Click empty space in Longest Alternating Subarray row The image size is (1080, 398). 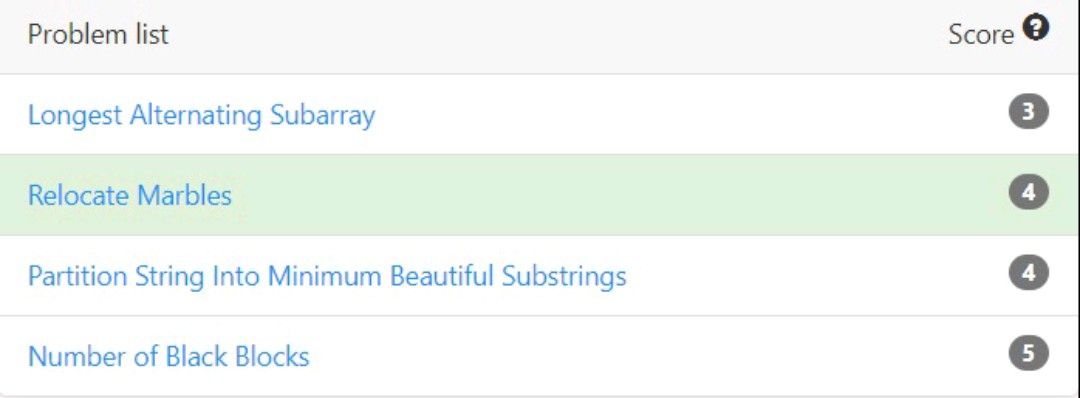point(689,114)
